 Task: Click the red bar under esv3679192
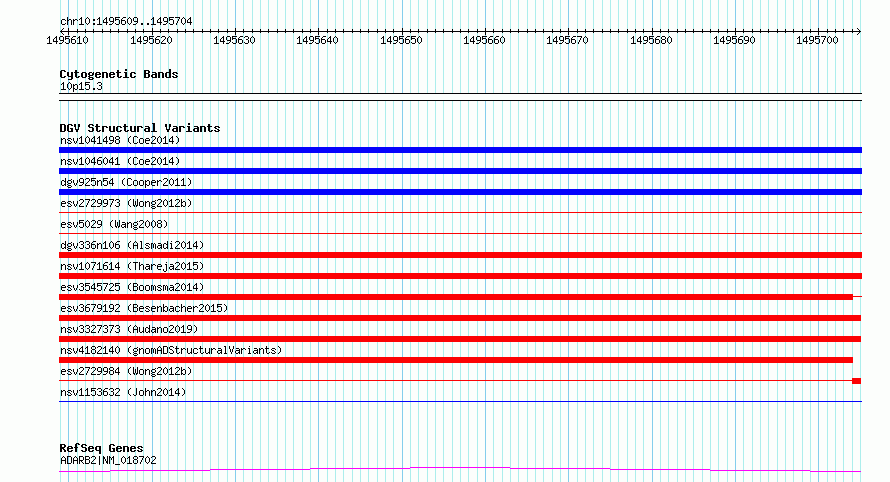[x=460, y=318]
